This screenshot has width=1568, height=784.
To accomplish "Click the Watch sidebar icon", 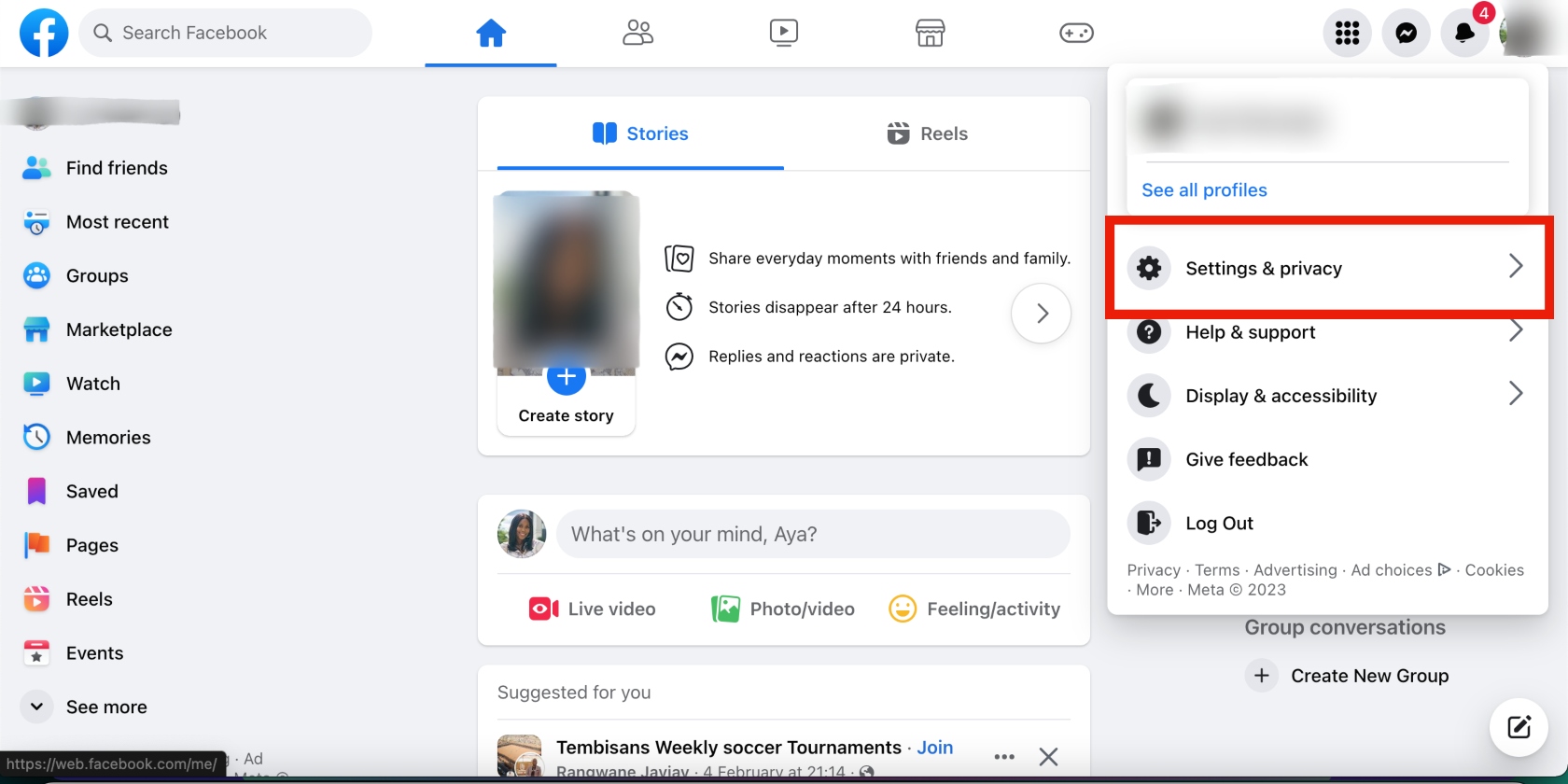I will coord(36,384).
